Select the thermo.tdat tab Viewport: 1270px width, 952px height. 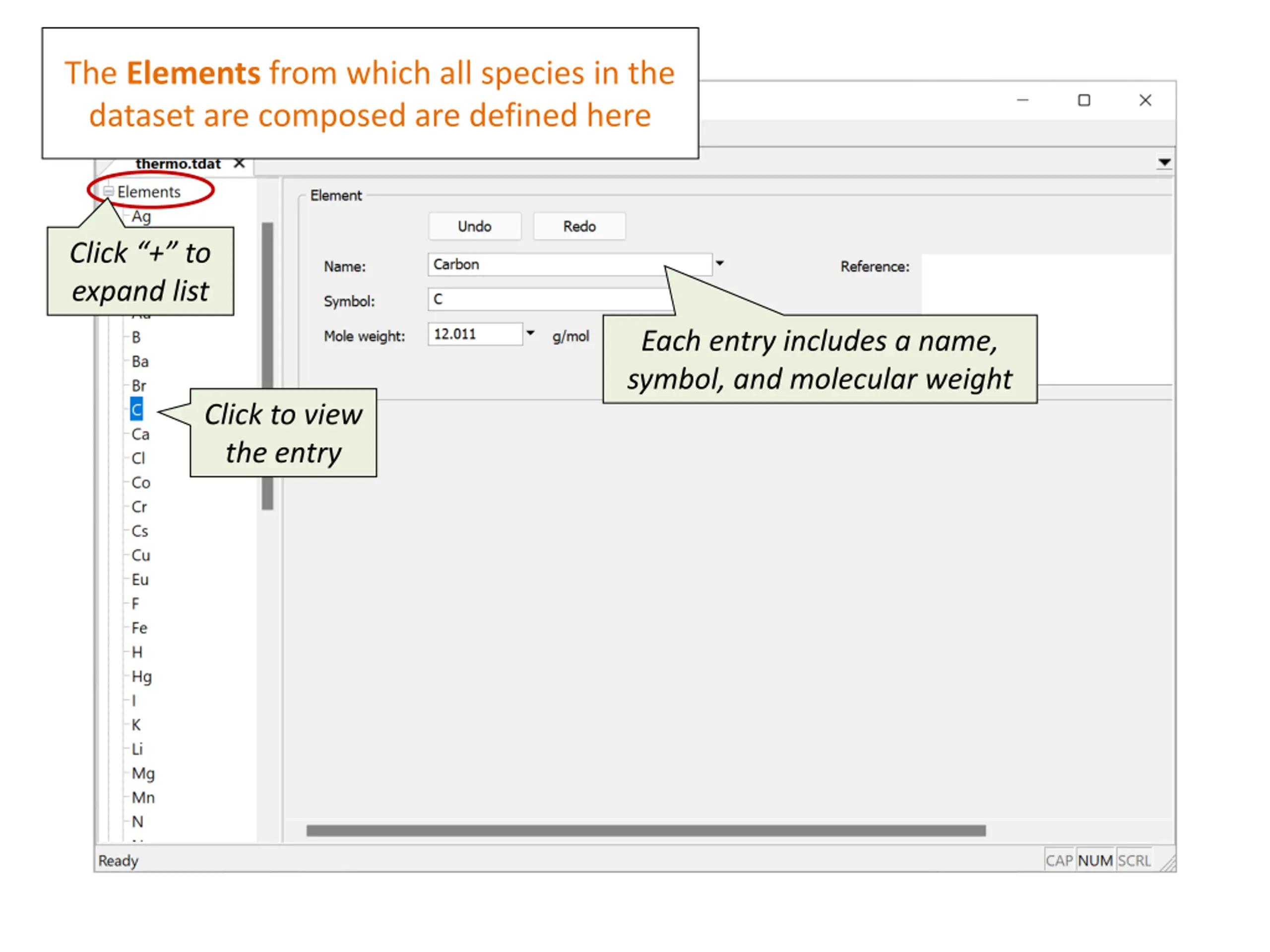(x=178, y=164)
